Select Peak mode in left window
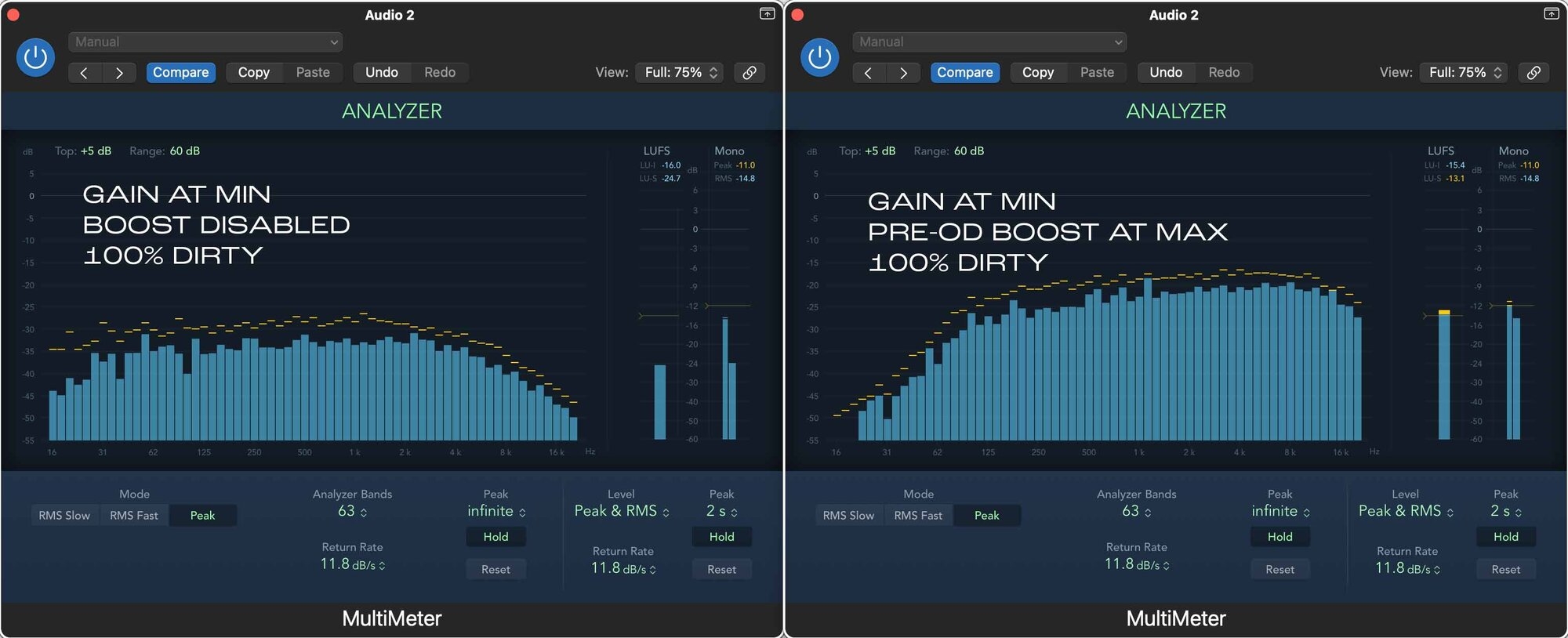1568x638 pixels. pos(202,515)
